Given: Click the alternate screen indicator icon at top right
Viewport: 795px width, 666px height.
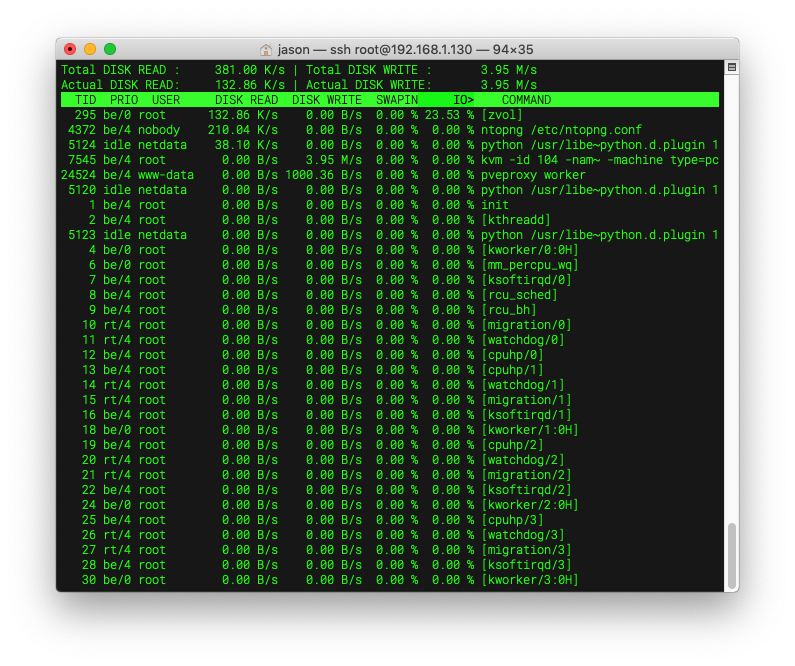Looking at the screenshot, I should (732, 67).
